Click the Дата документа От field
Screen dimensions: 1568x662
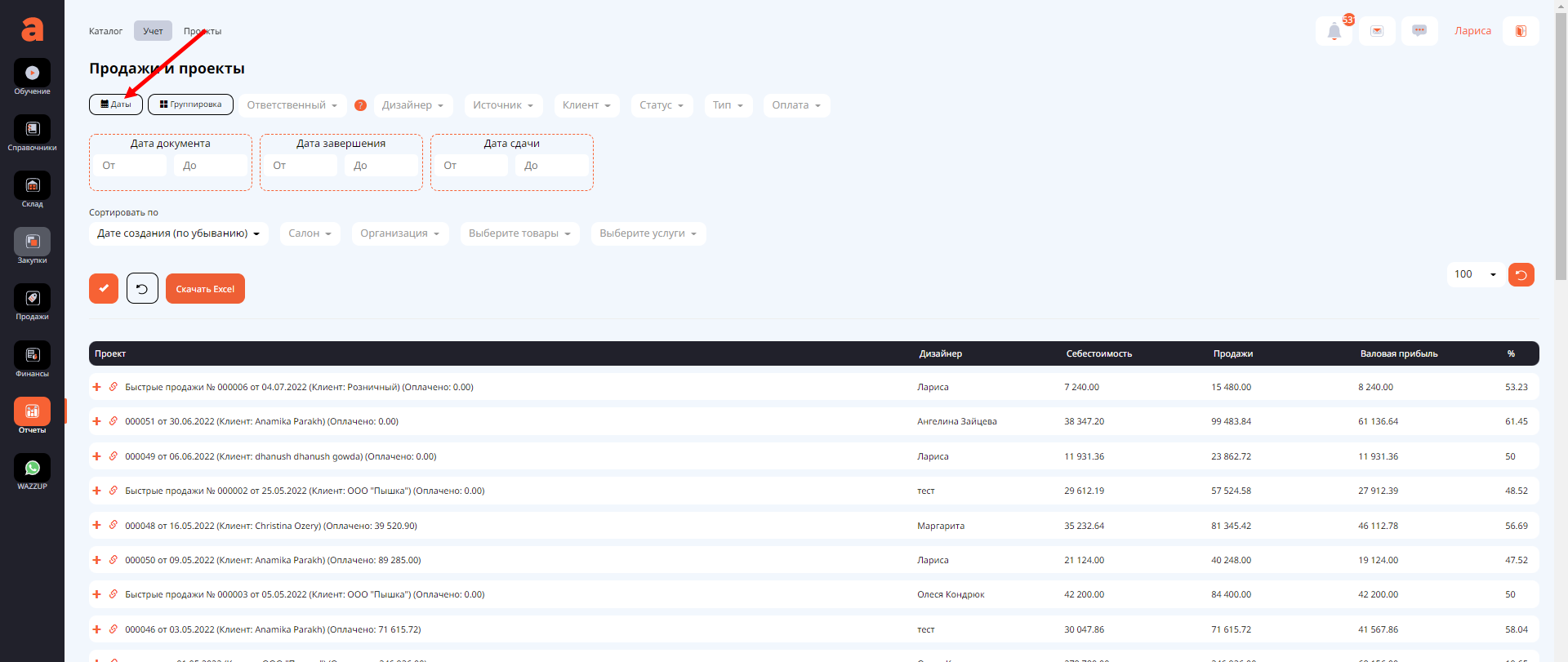[x=130, y=166]
